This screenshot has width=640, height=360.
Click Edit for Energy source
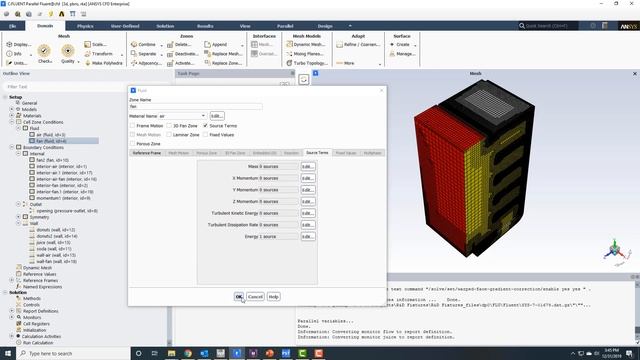pyautogui.click(x=308, y=237)
